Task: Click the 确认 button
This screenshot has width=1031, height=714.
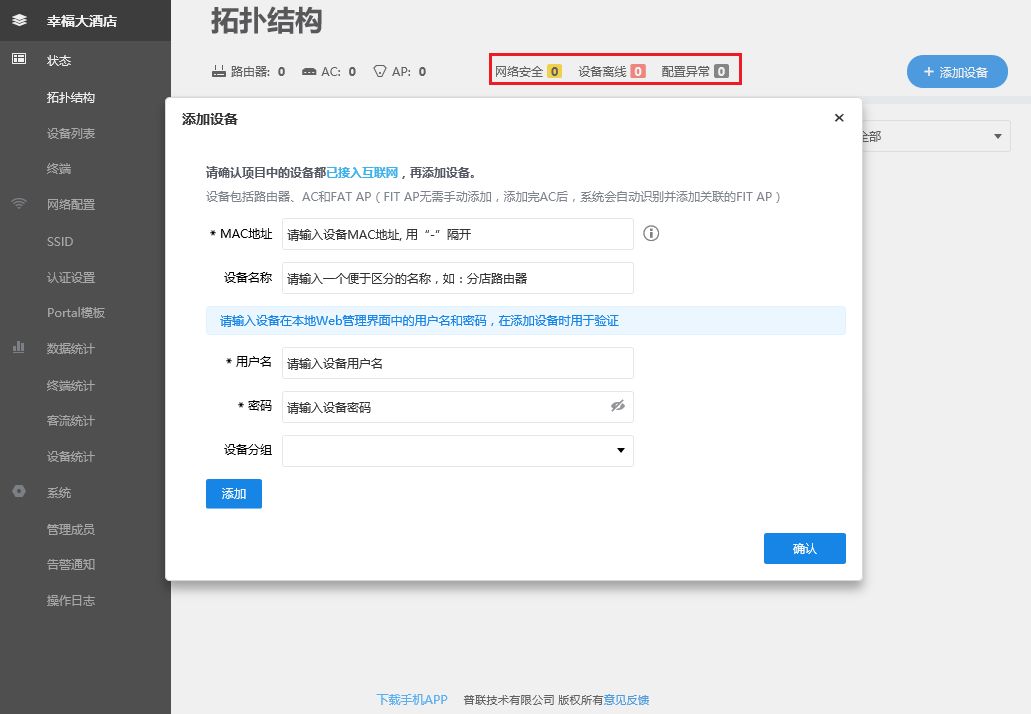Action: pyautogui.click(x=804, y=548)
